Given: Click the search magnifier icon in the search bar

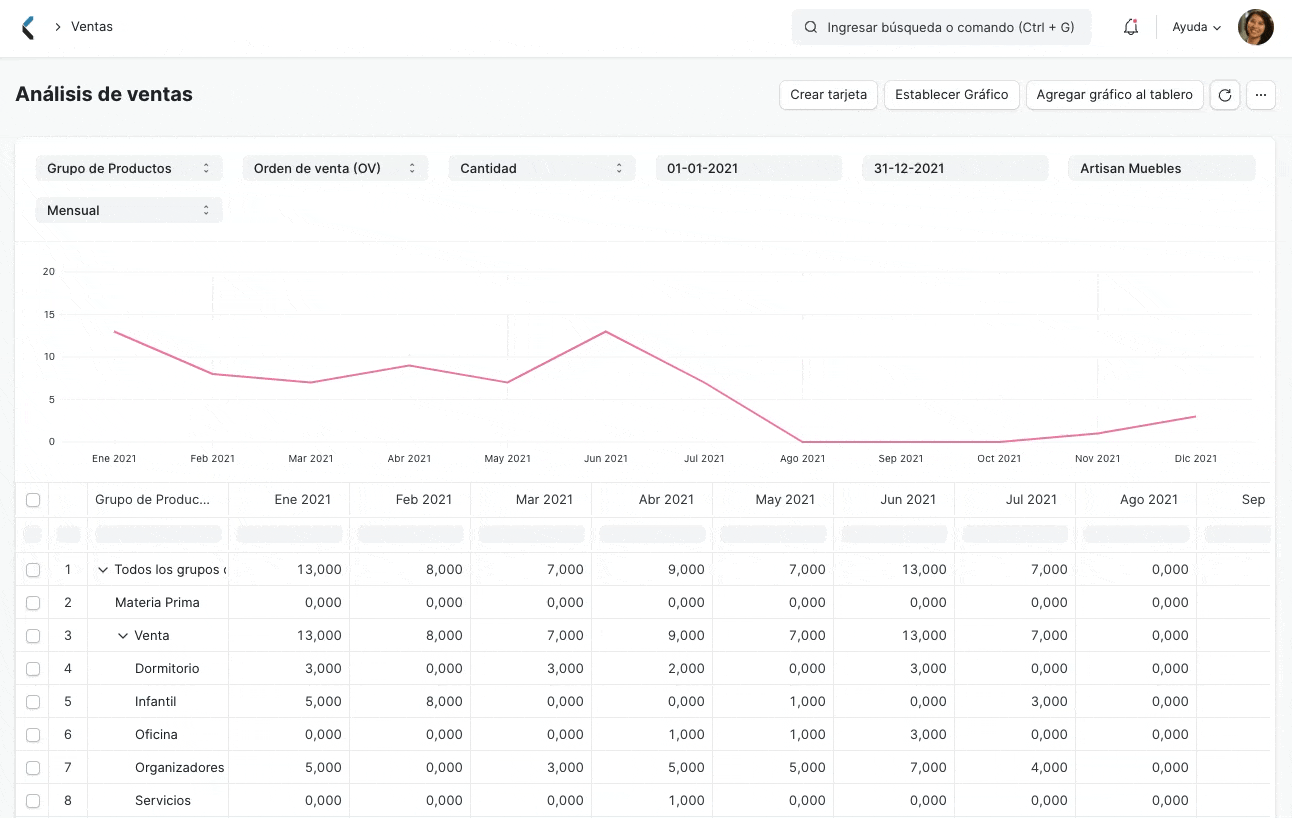Looking at the screenshot, I should coord(810,27).
